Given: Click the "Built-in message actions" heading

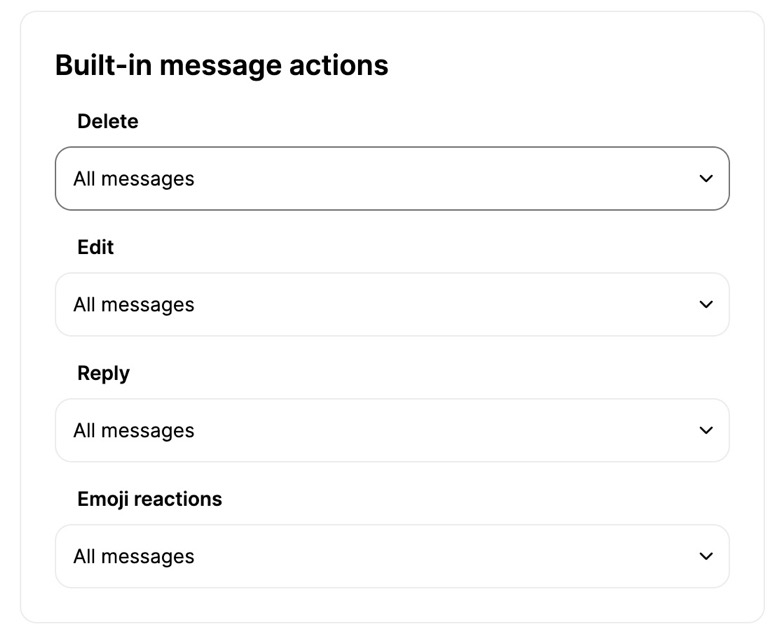Looking at the screenshot, I should [221, 65].
